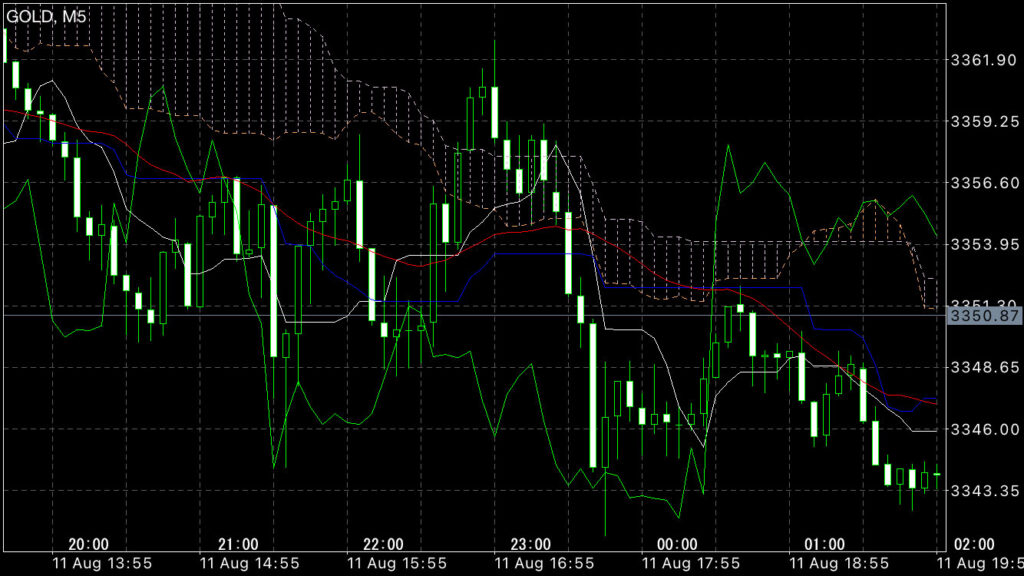Select price axis value 3346.00
This screenshot has height=576, width=1024.
coord(984,429)
